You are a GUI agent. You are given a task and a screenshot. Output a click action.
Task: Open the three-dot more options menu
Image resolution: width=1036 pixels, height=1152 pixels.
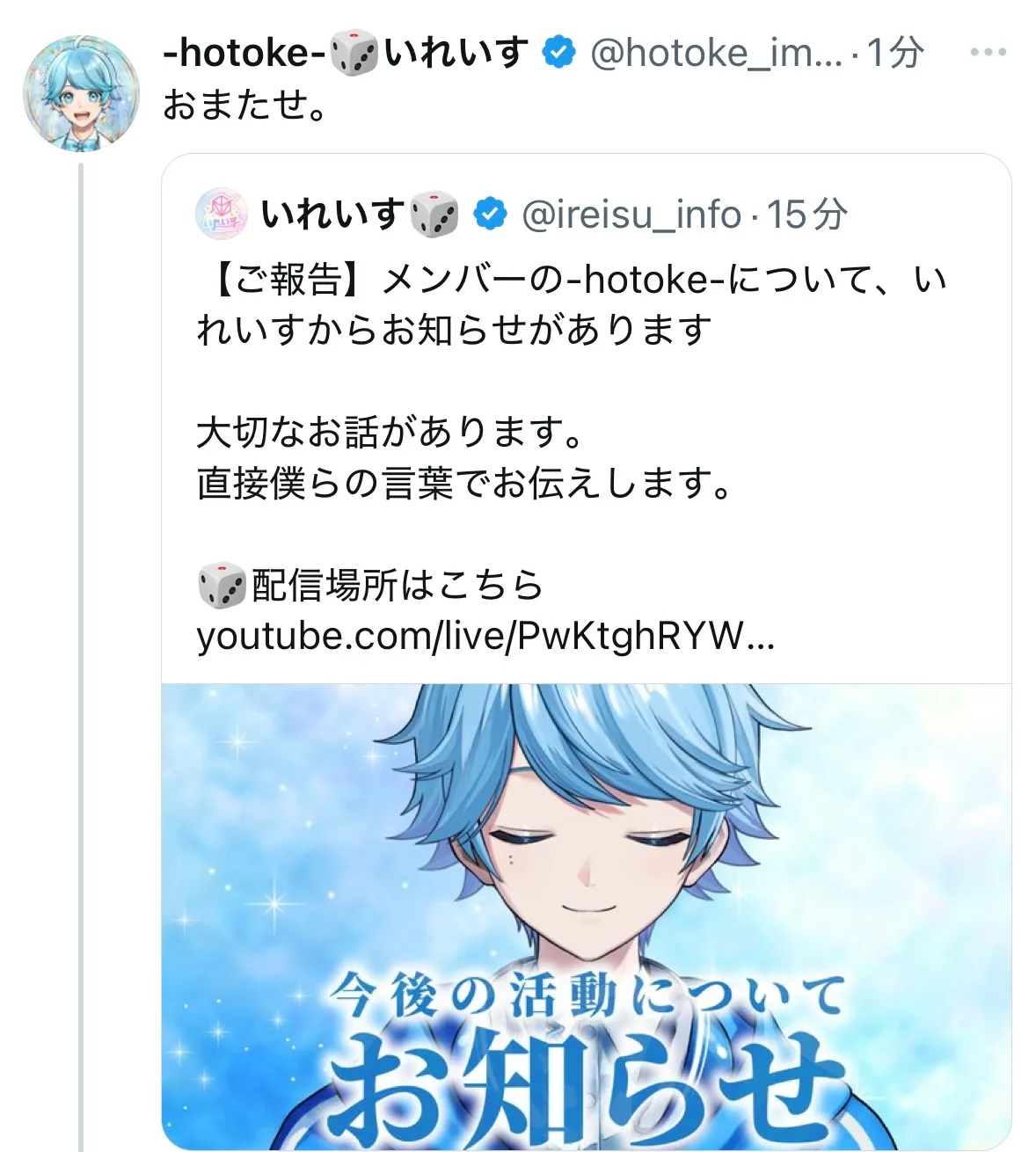(x=988, y=53)
